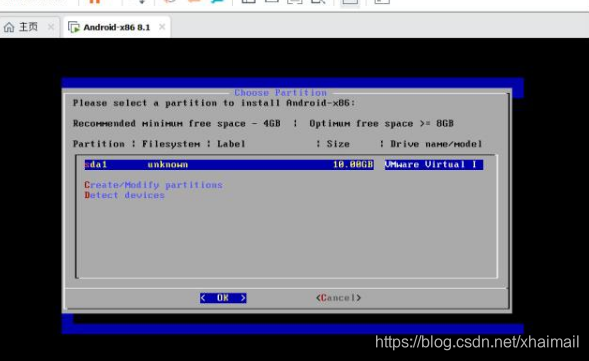Click the Cancel button
The height and width of the screenshot is (361, 589).
pyautogui.click(x=338, y=298)
